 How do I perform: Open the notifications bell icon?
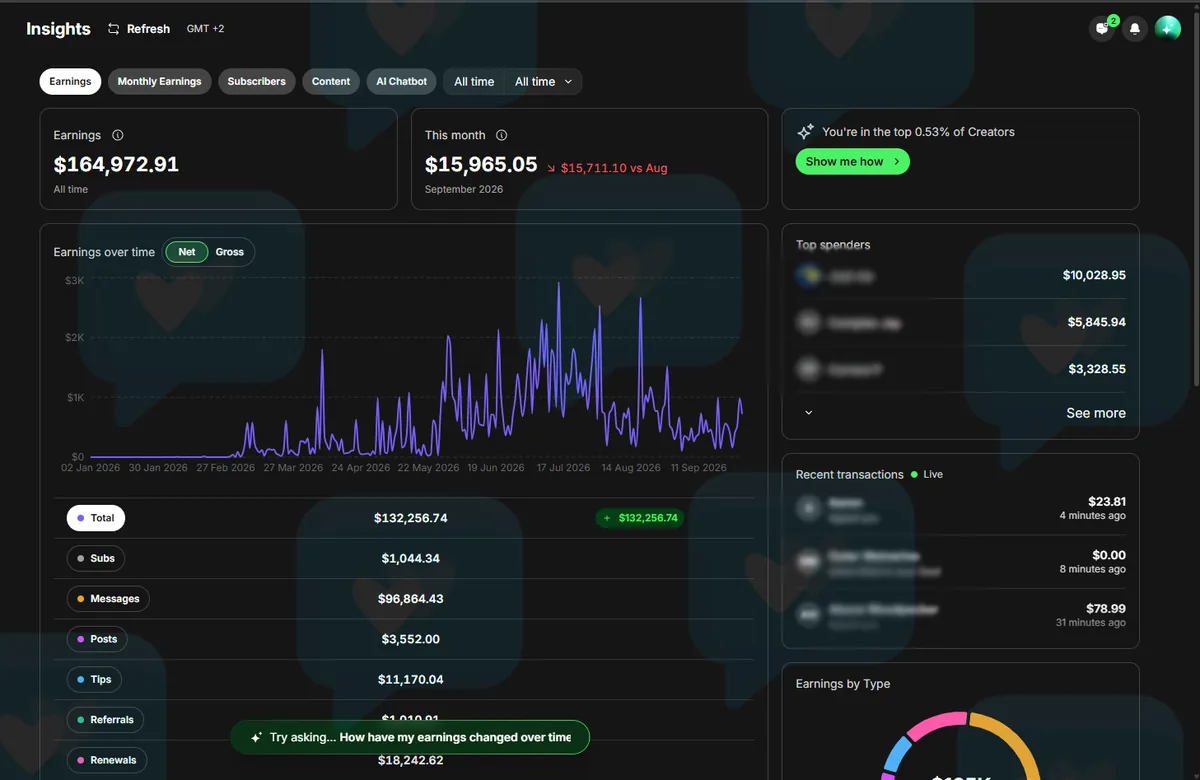tap(1135, 29)
